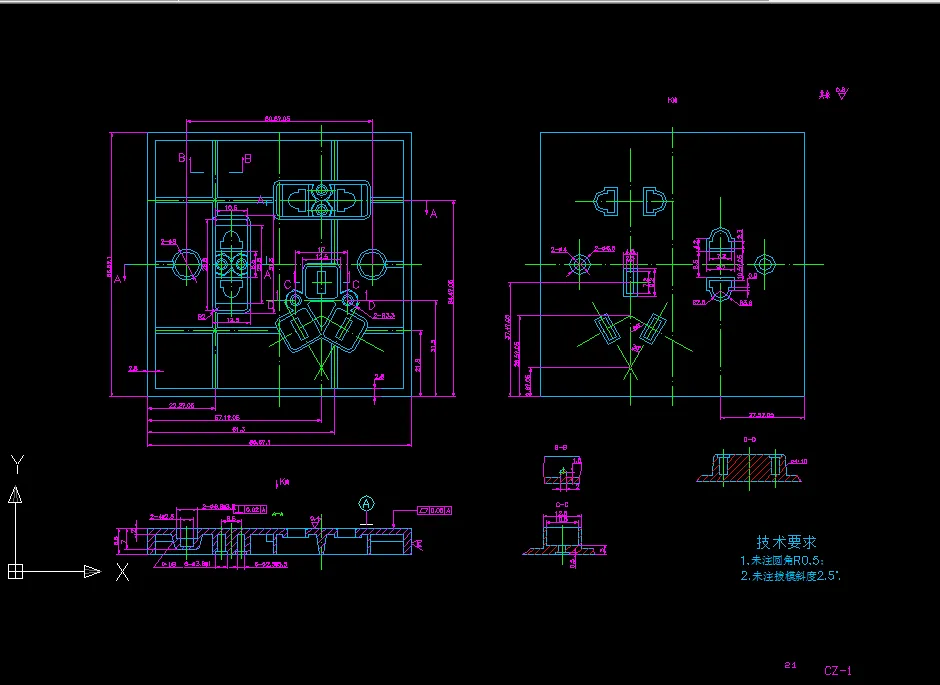Select the 27.57.05 dimension in right view

(761, 415)
